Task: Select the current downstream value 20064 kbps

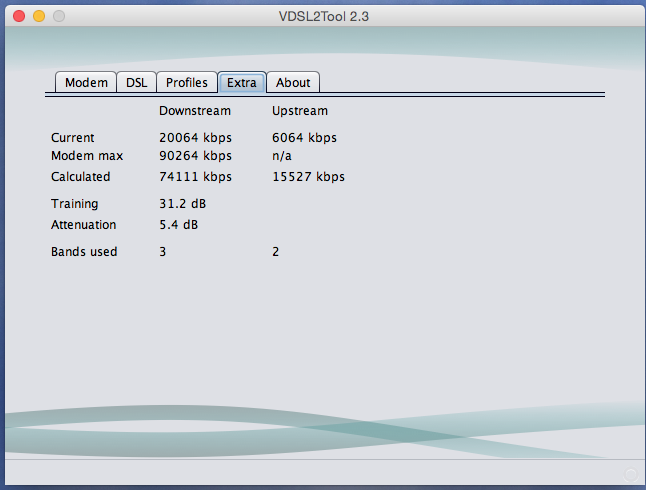Action: coord(195,138)
